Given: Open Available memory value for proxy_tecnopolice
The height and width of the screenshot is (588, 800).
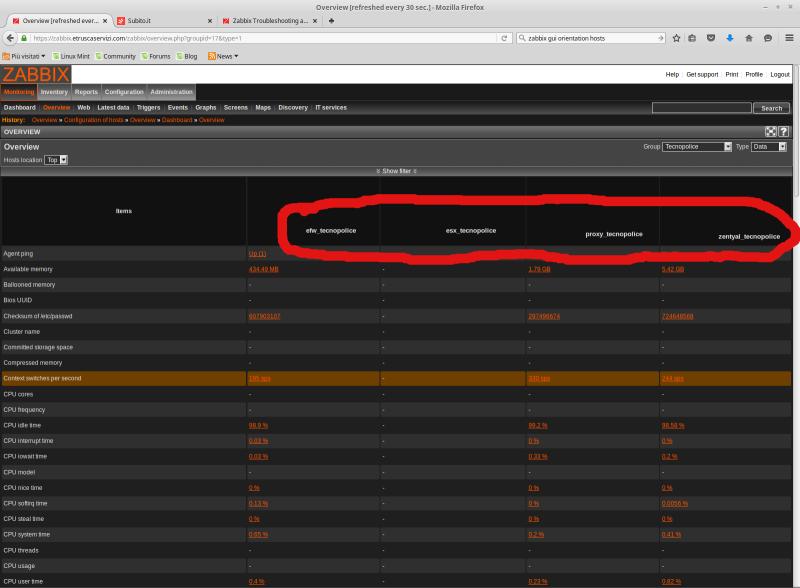Looking at the screenshot, I should coord(539,270).
